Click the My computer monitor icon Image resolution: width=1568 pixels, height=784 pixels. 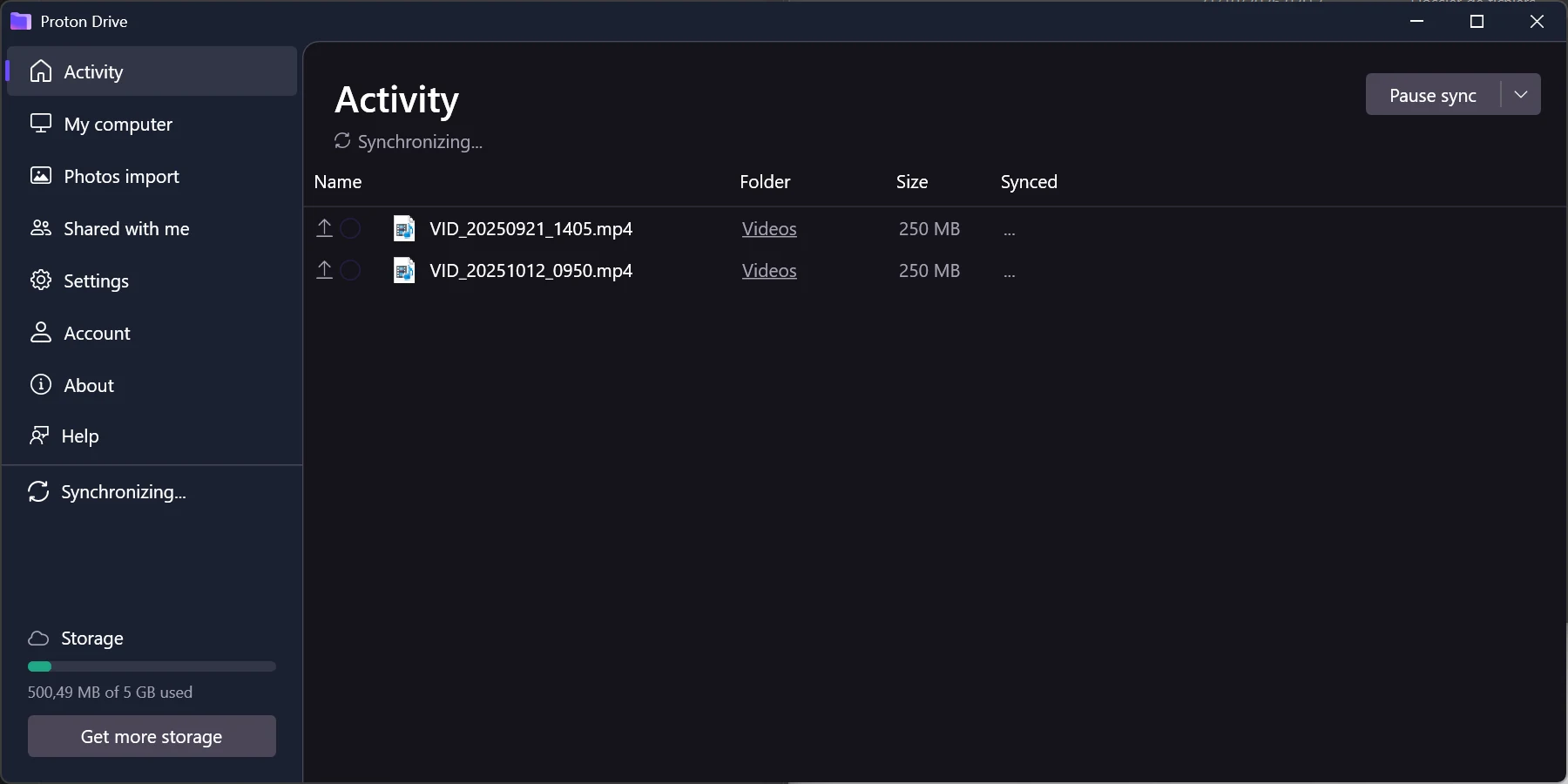click(x=41, y=123)
